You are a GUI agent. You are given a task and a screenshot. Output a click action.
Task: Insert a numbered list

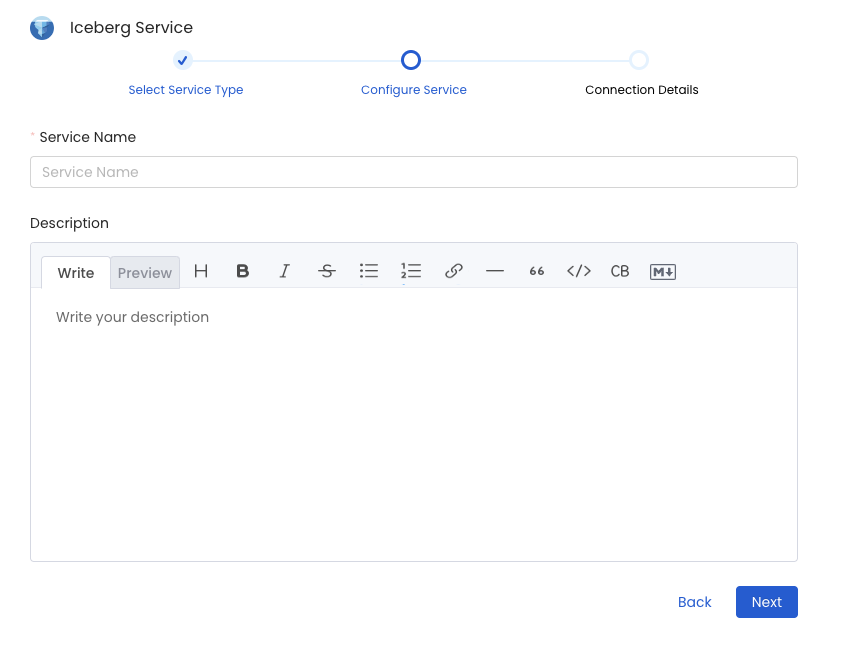pyautogui.click(x=411, y=270)
